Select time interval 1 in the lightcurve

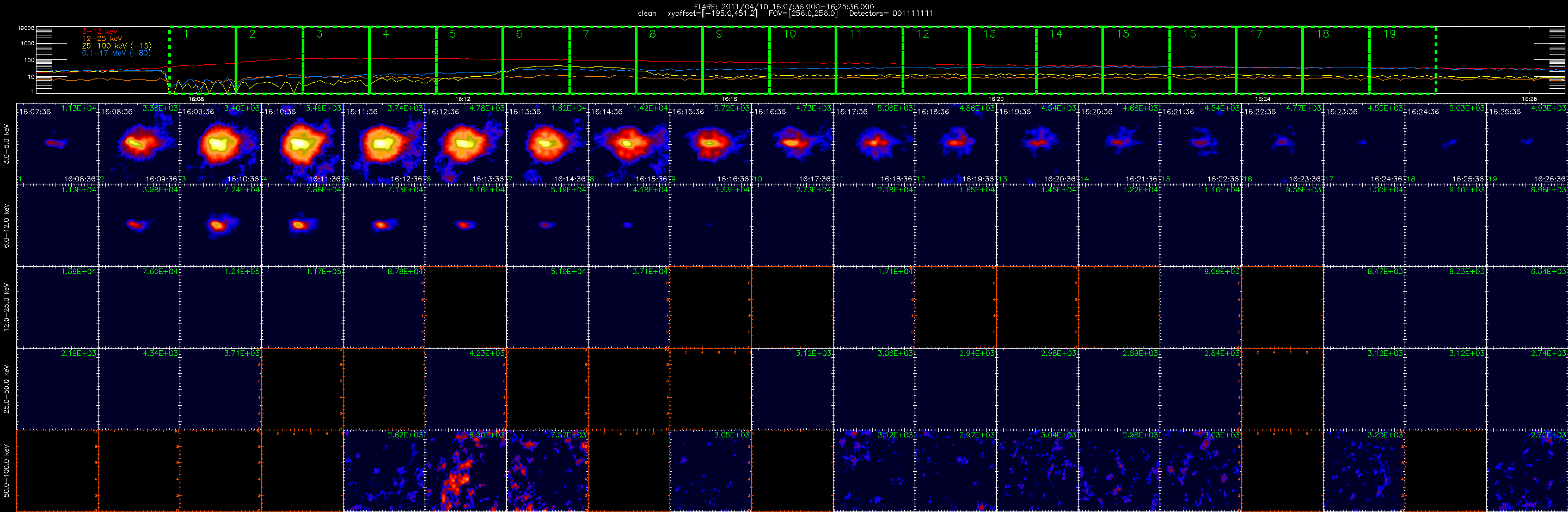(x=203, y=60)
